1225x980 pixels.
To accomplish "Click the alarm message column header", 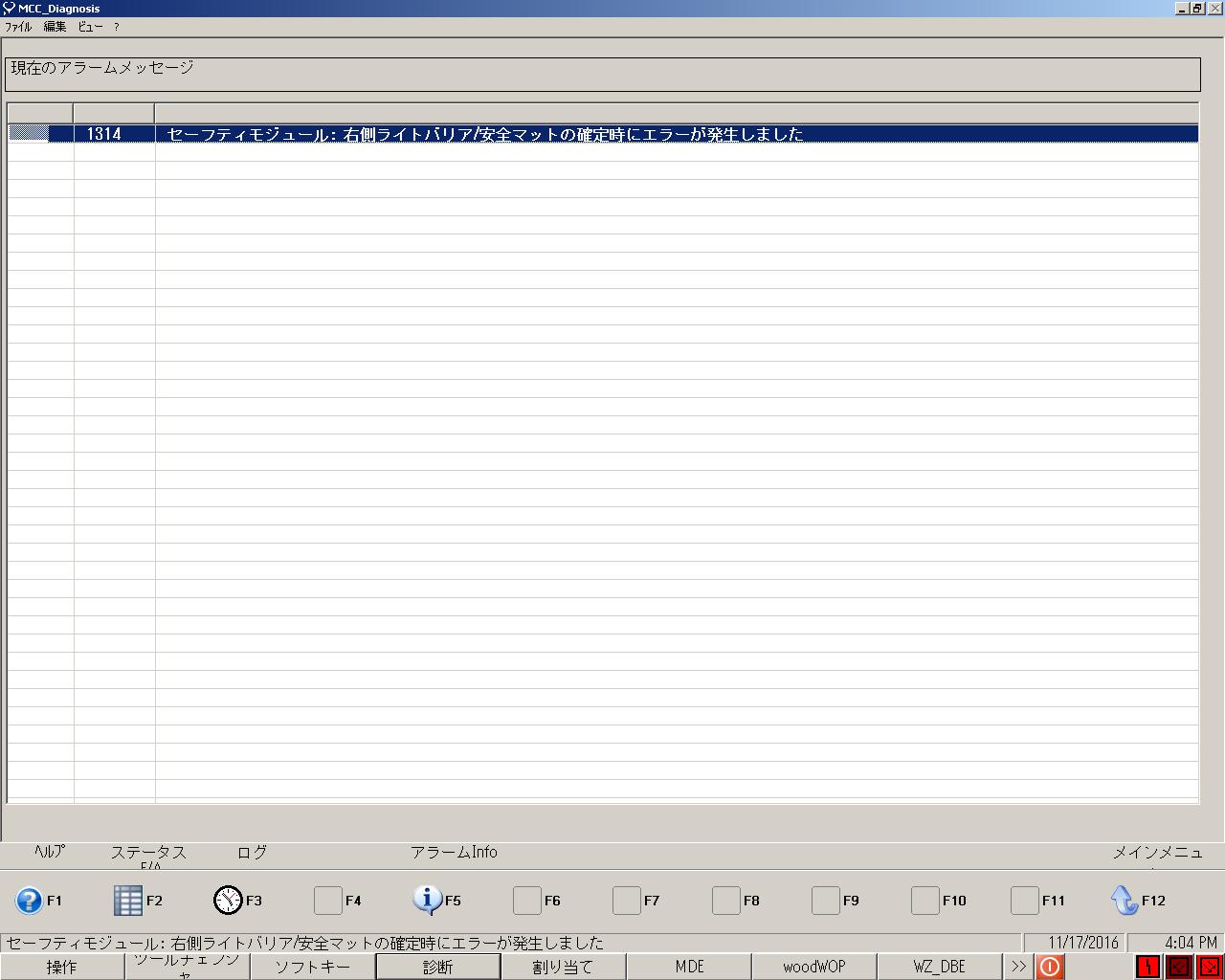I will tap(677, 113).
